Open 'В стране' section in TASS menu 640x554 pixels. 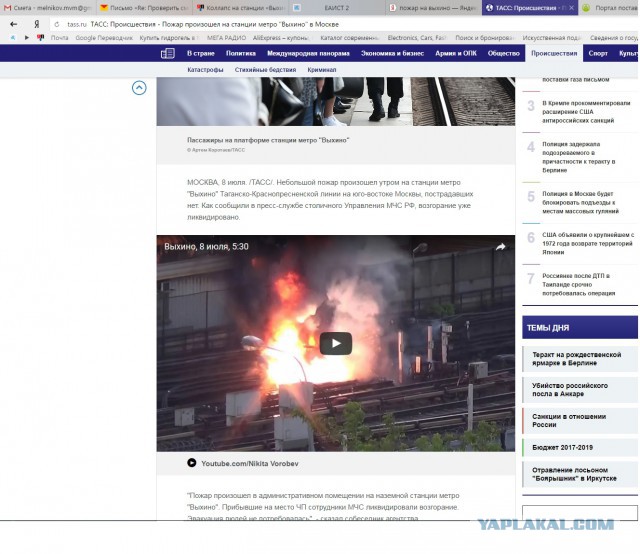click(200, 53)
